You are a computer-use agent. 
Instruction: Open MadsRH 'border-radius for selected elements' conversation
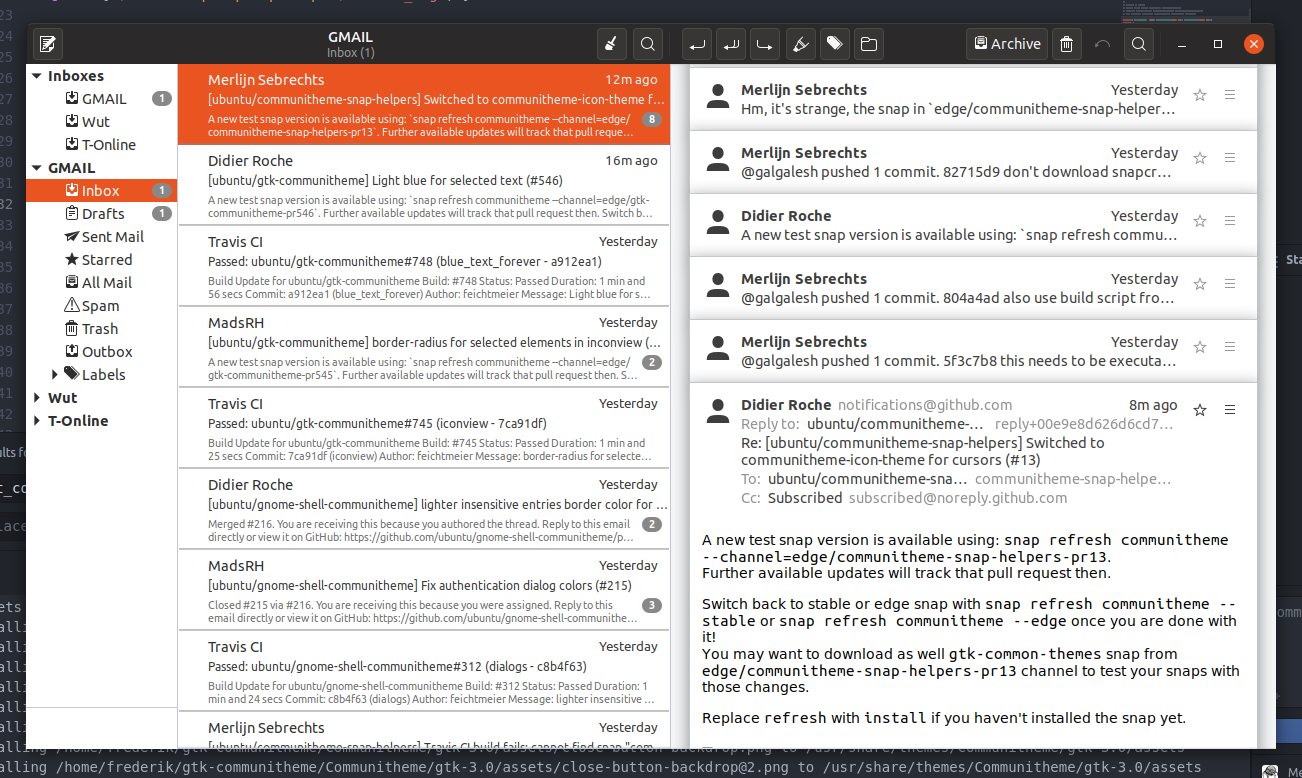(423, 347)
